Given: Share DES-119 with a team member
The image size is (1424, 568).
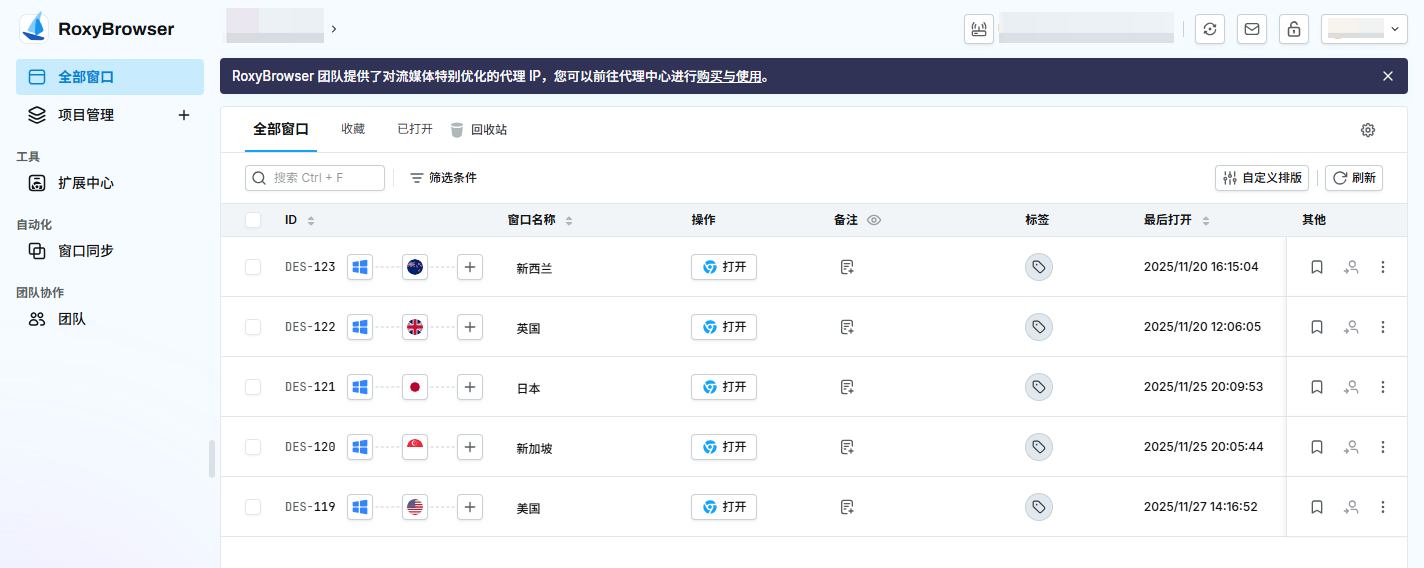Looking at the screenshot, I should tap(1351, 507).
